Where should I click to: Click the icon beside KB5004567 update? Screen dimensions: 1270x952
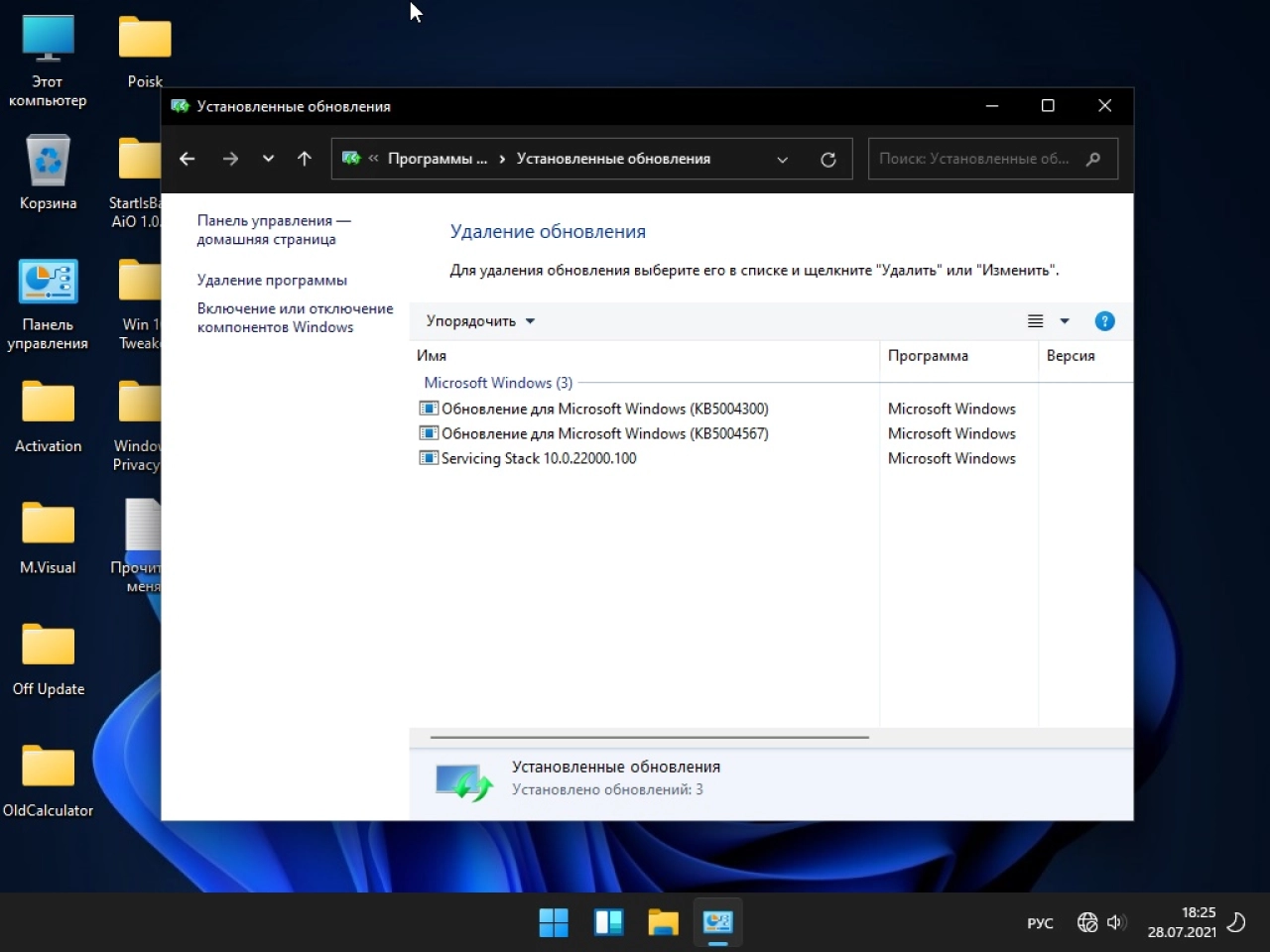point(429,433)
